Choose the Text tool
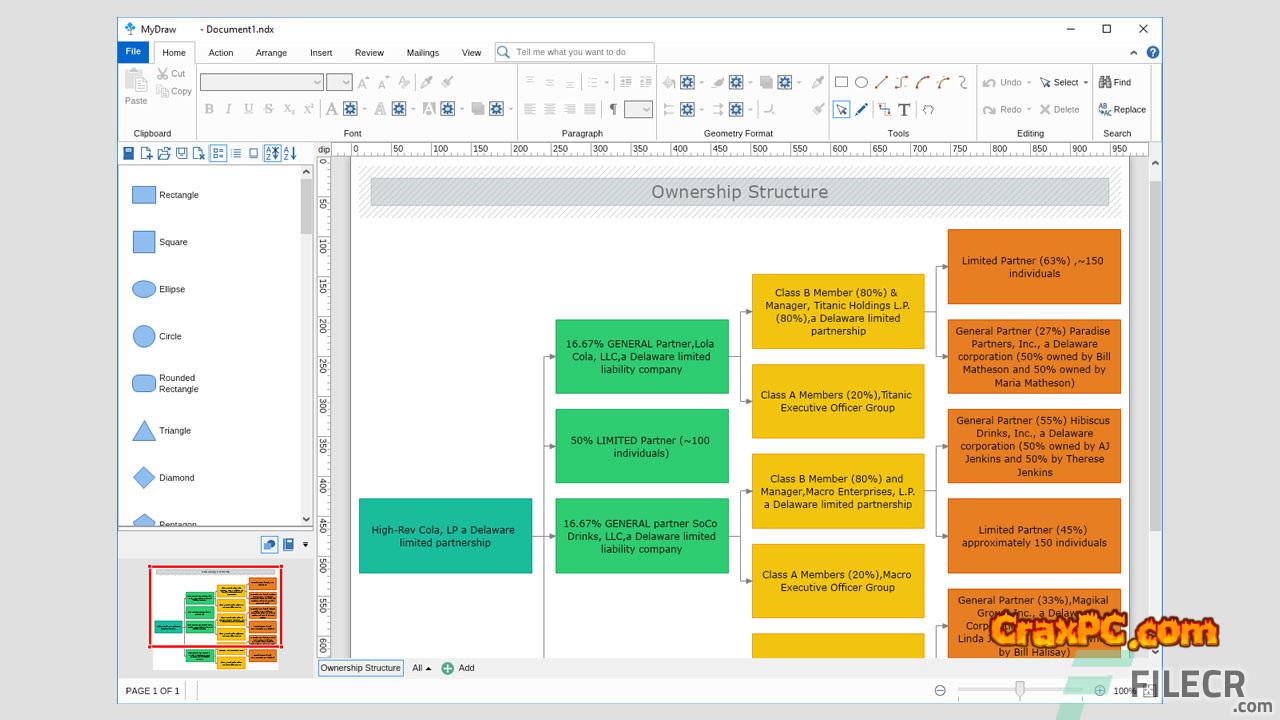 pos(904,109)
